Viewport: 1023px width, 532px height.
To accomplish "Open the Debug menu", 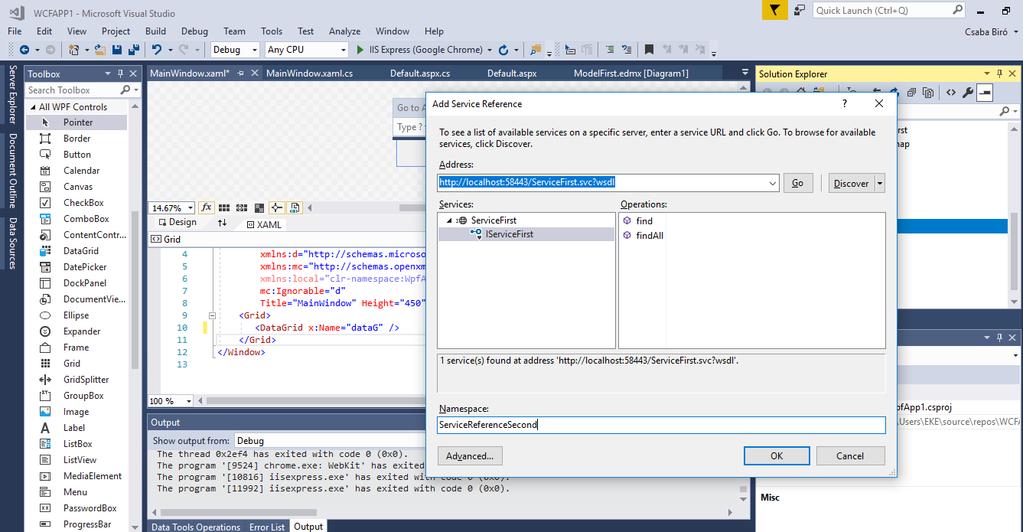I will [x=194, y=31].
